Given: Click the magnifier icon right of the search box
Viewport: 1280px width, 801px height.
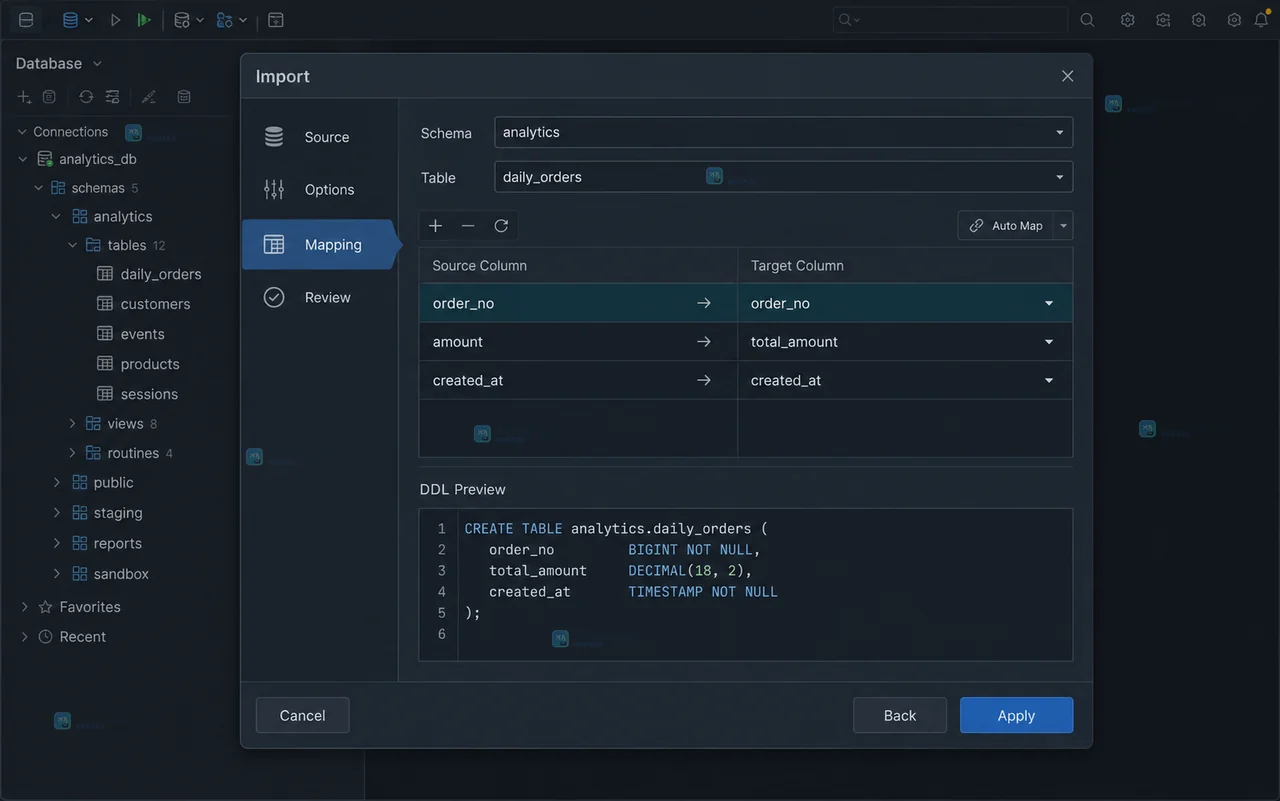Looking at the screenshot, I should 1088,20.
